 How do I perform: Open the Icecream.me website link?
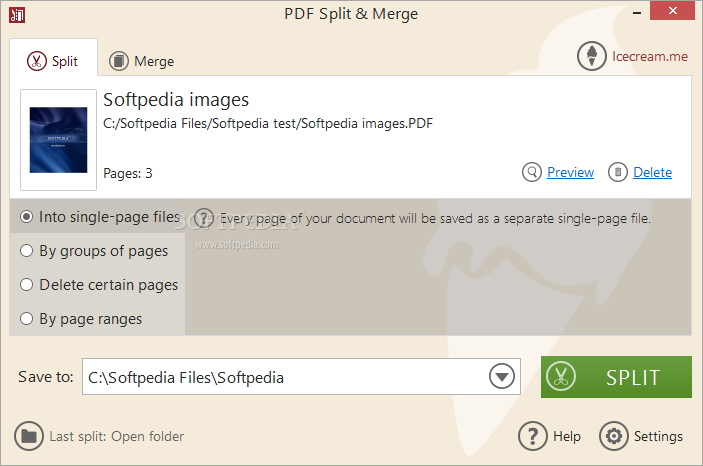tap(650, 57)
